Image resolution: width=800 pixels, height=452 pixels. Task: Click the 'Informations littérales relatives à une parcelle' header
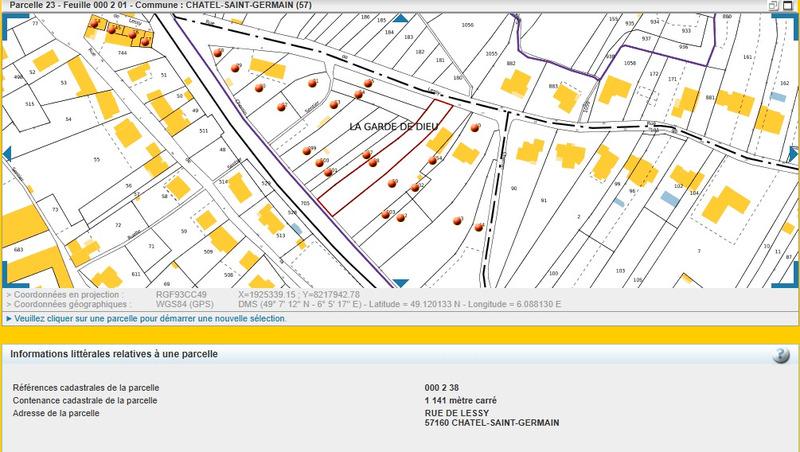[114, 354]
